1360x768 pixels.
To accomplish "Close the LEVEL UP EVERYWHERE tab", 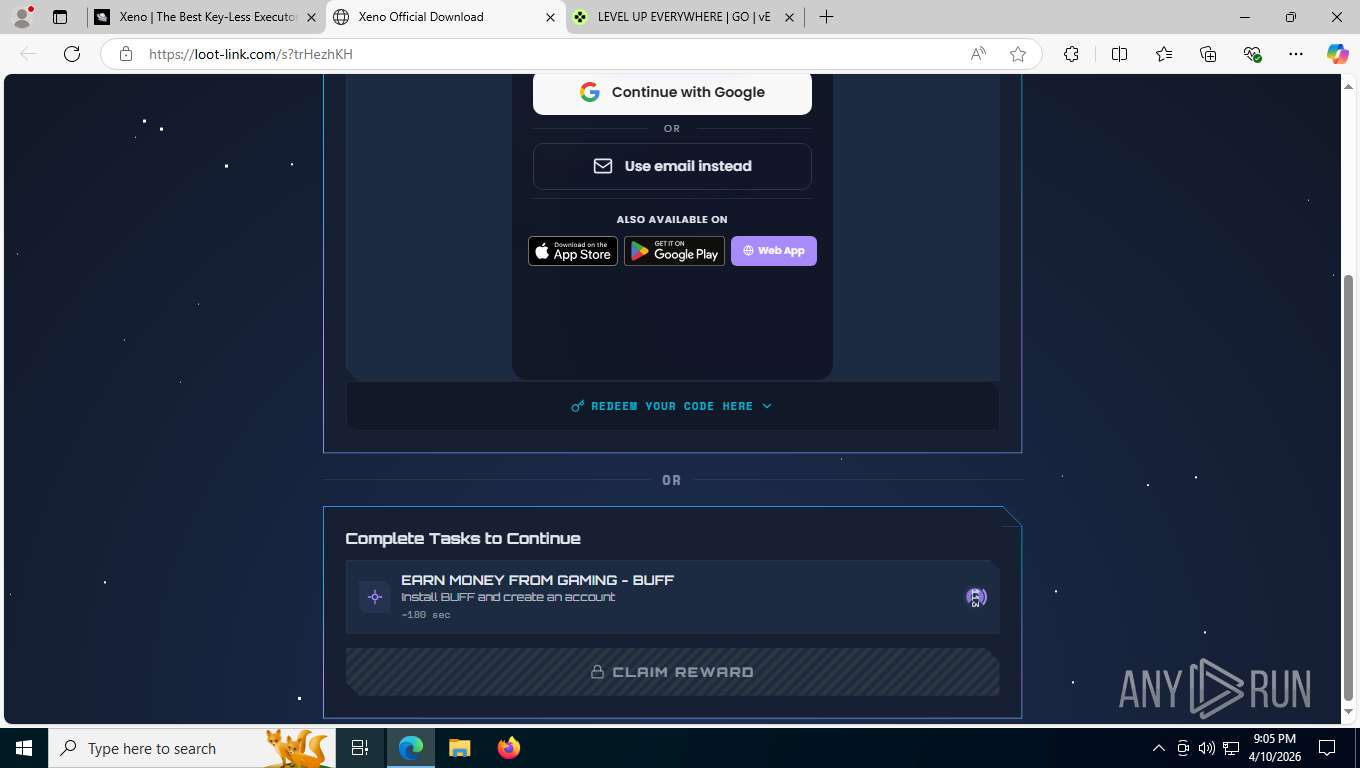I will coord(789,17).
